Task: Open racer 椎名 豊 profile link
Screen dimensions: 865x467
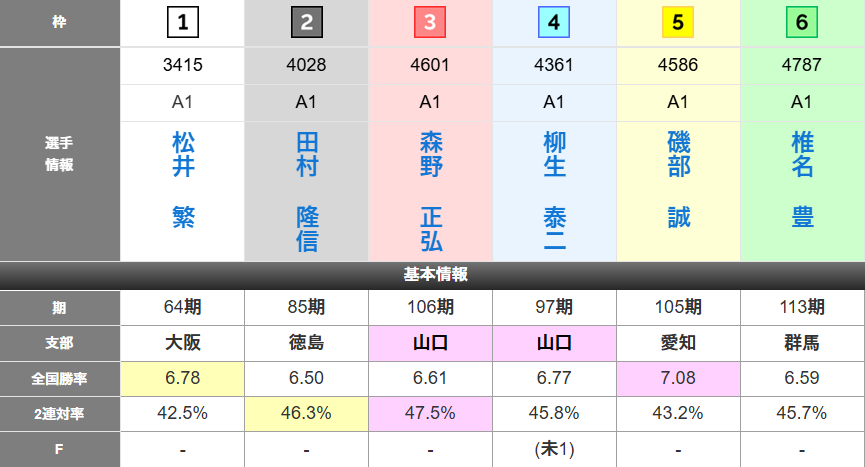Action: (801, 180)
